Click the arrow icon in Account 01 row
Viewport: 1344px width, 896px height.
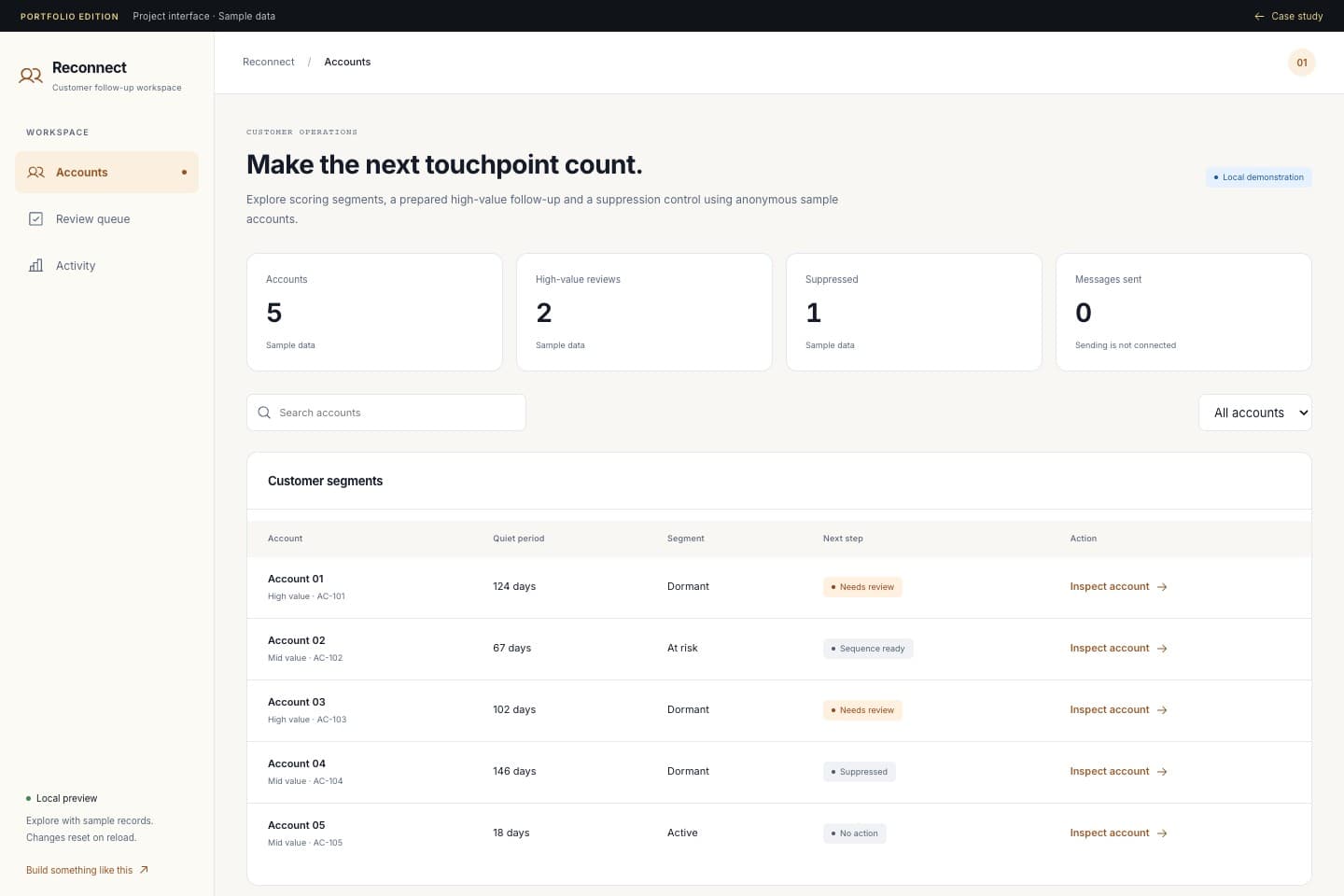click(1162, 587)
